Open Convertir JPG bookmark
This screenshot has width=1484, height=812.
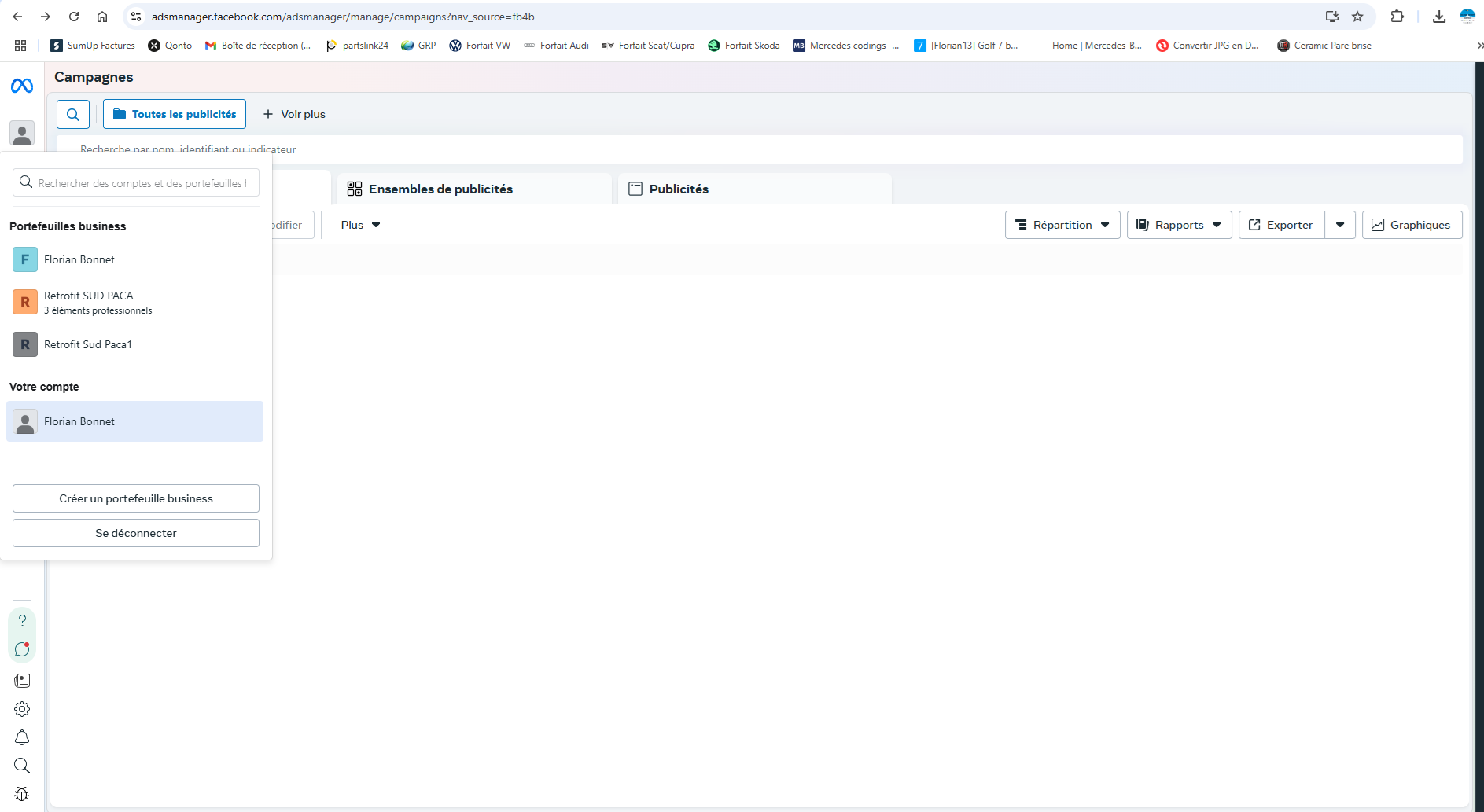[x=1207, y=46]
